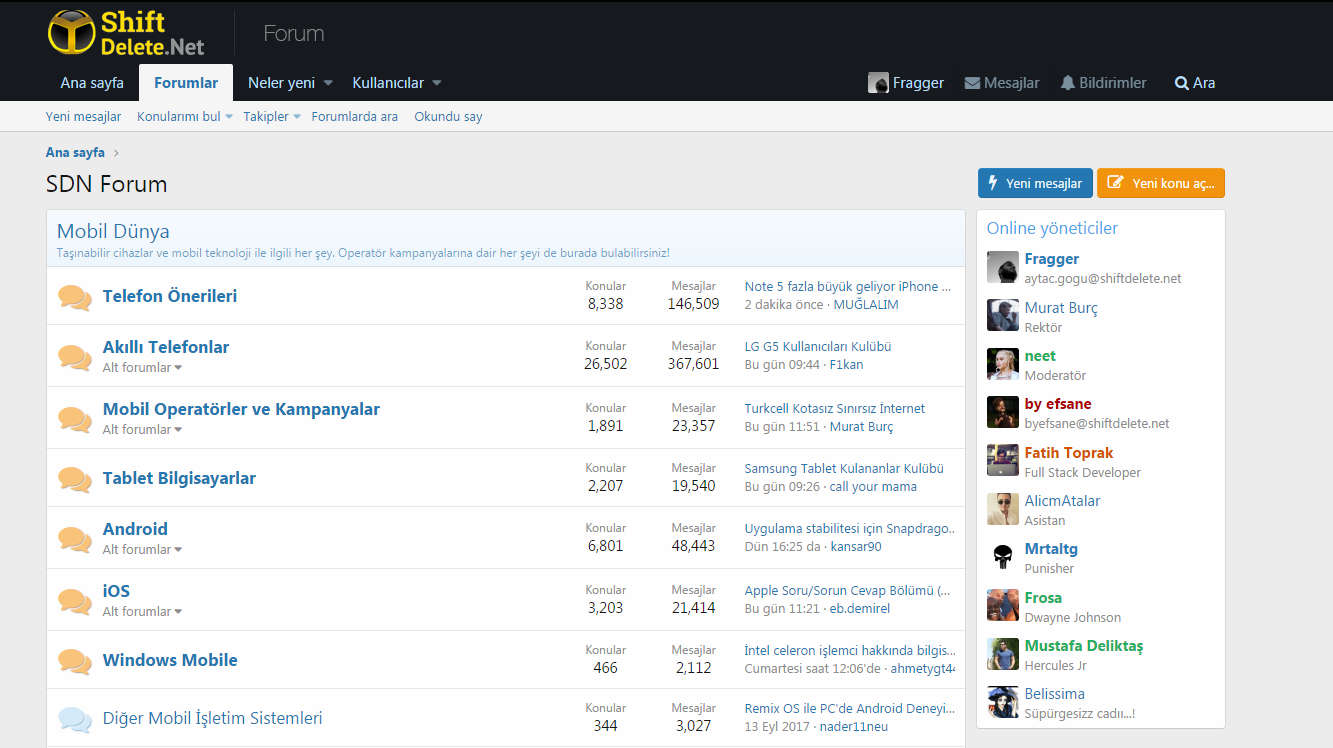The width and height of the screenshot is (1333, 748).
Task: Open by efsane's avatar picture
Action: [x=1003, y=412]
